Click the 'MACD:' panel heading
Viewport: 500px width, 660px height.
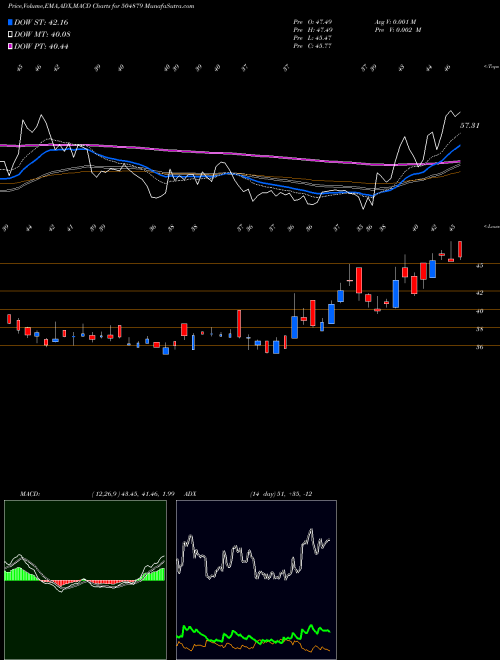click(x=30, y=494)
